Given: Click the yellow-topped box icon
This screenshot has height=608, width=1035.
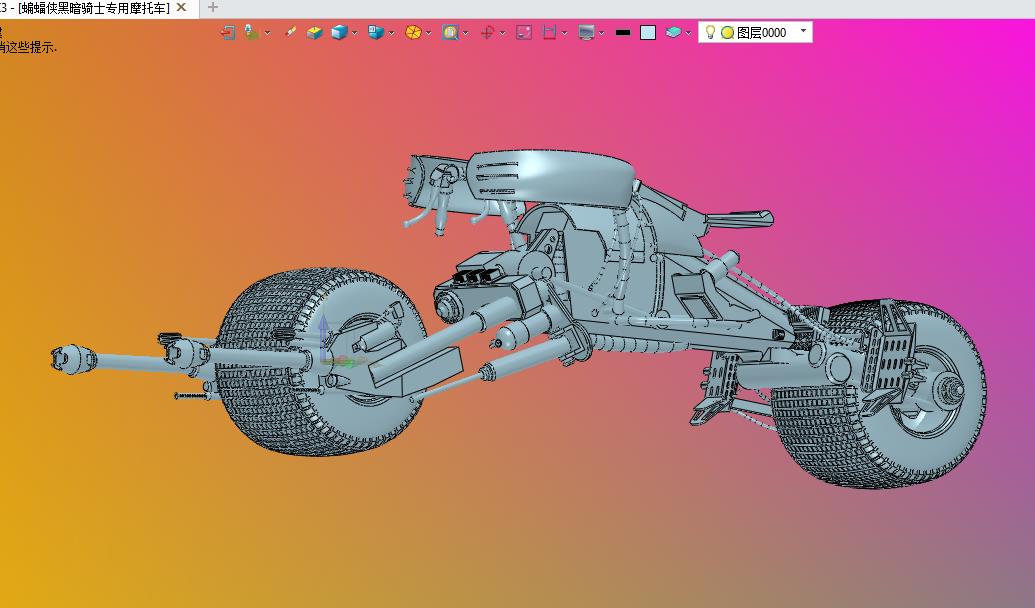Looking at the screenshot, I should coord(314,32).
